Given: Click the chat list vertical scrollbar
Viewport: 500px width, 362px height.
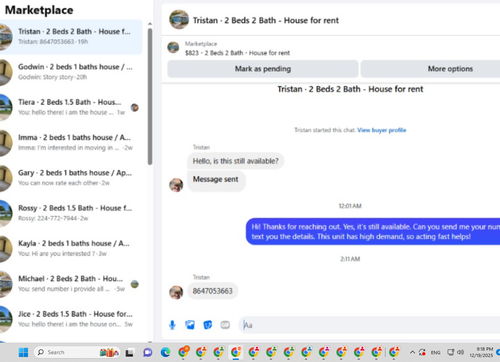Looking at the screenshot, I should pos(150,97).
